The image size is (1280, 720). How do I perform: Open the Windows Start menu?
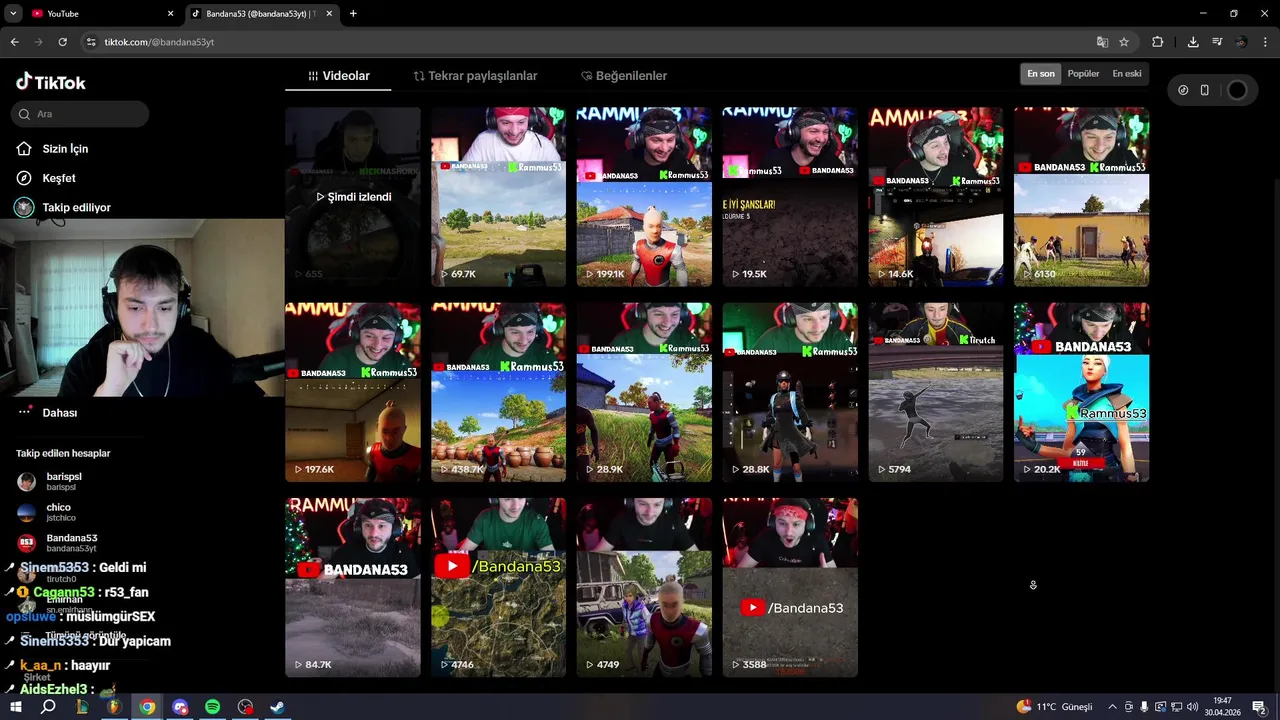(16, 707)
